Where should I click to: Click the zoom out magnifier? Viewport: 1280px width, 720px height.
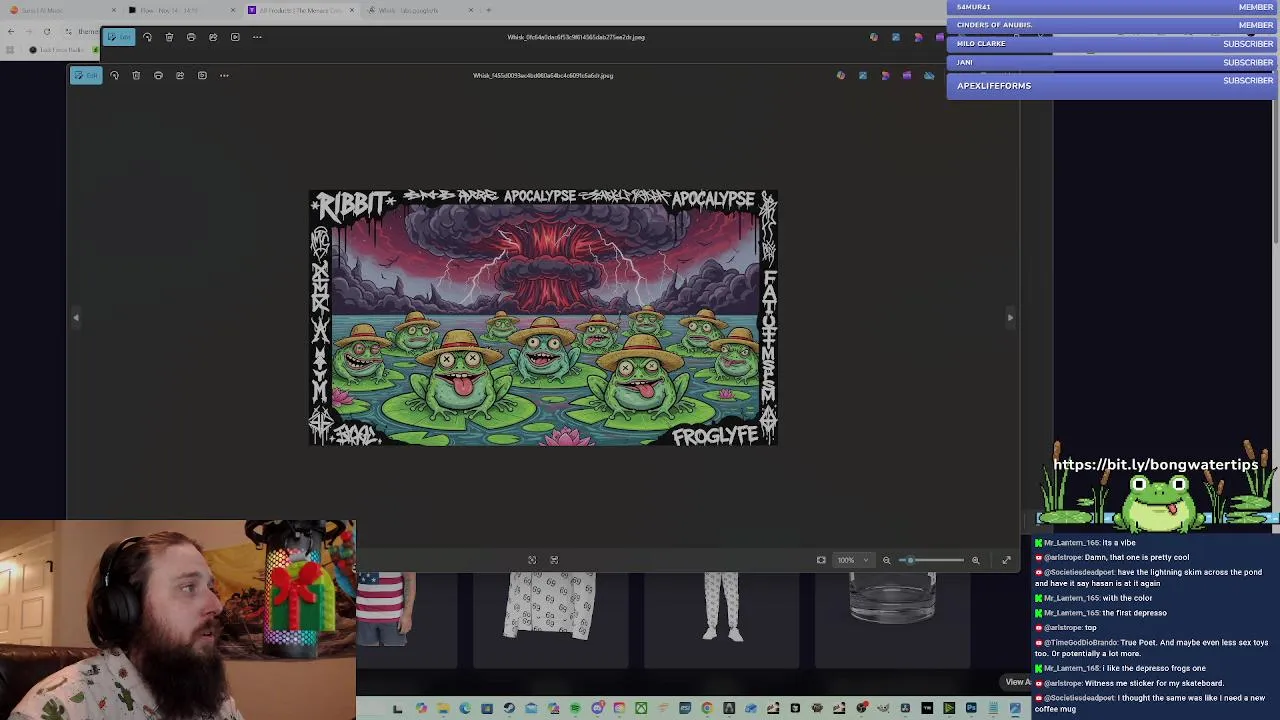pyautogui.click(x=886, y=560)
